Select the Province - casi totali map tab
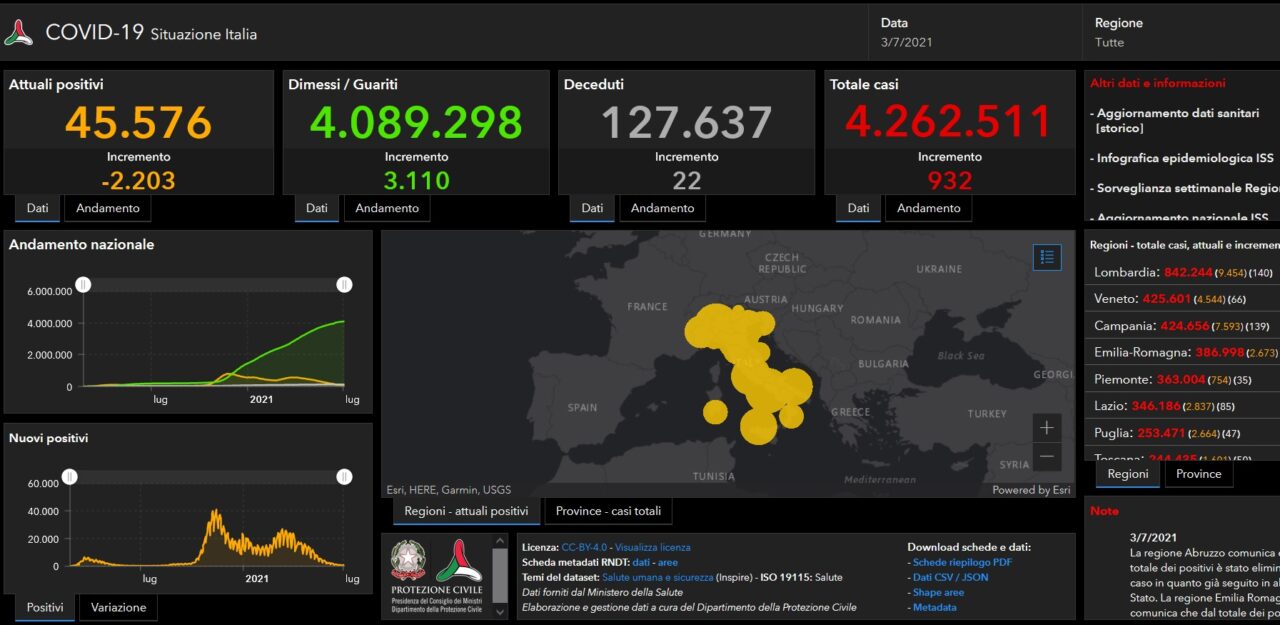1280x625 pixels. point(608,511)
